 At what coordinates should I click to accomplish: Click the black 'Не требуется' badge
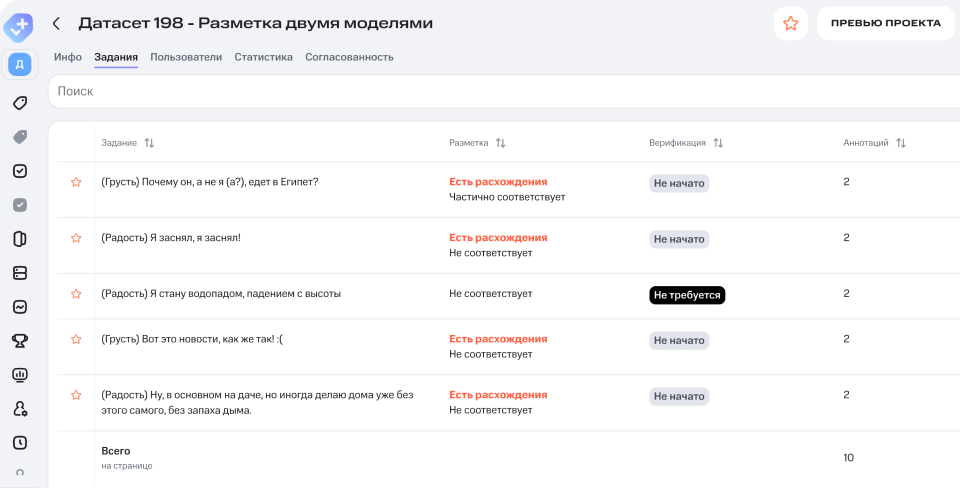tap(687, 295)
